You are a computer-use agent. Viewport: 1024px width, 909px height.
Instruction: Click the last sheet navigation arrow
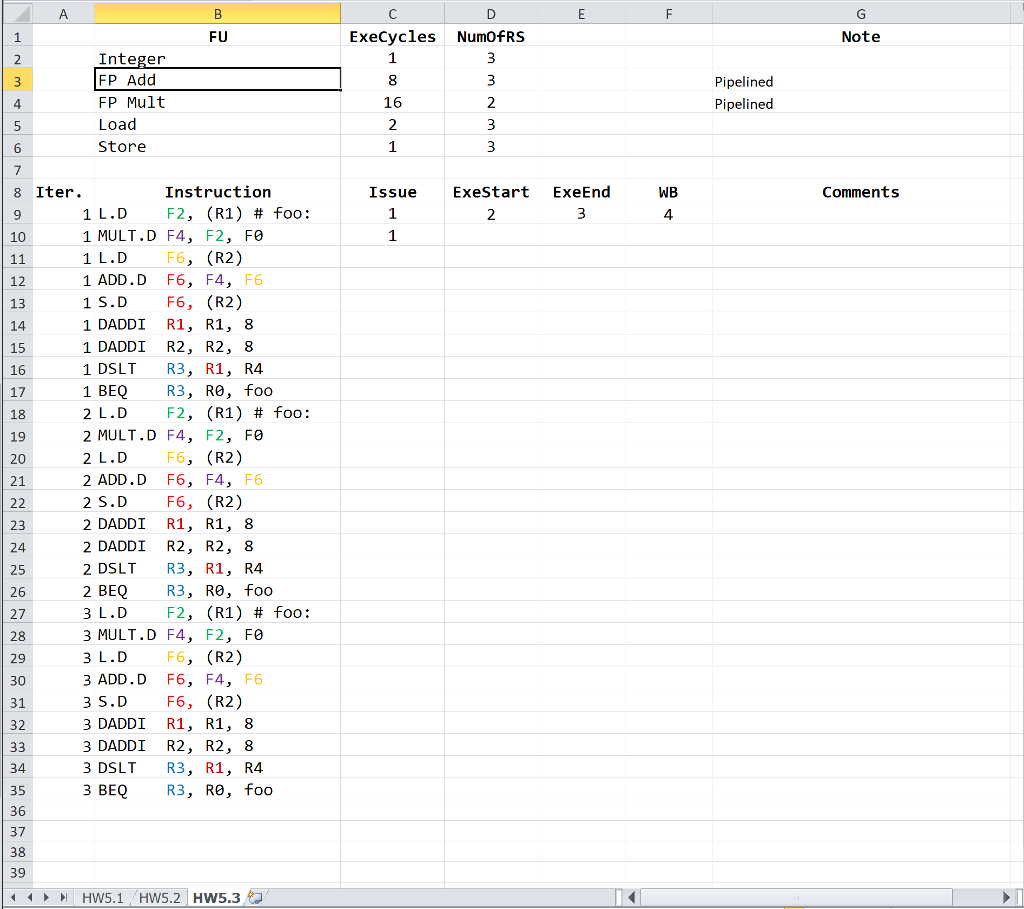64,898
